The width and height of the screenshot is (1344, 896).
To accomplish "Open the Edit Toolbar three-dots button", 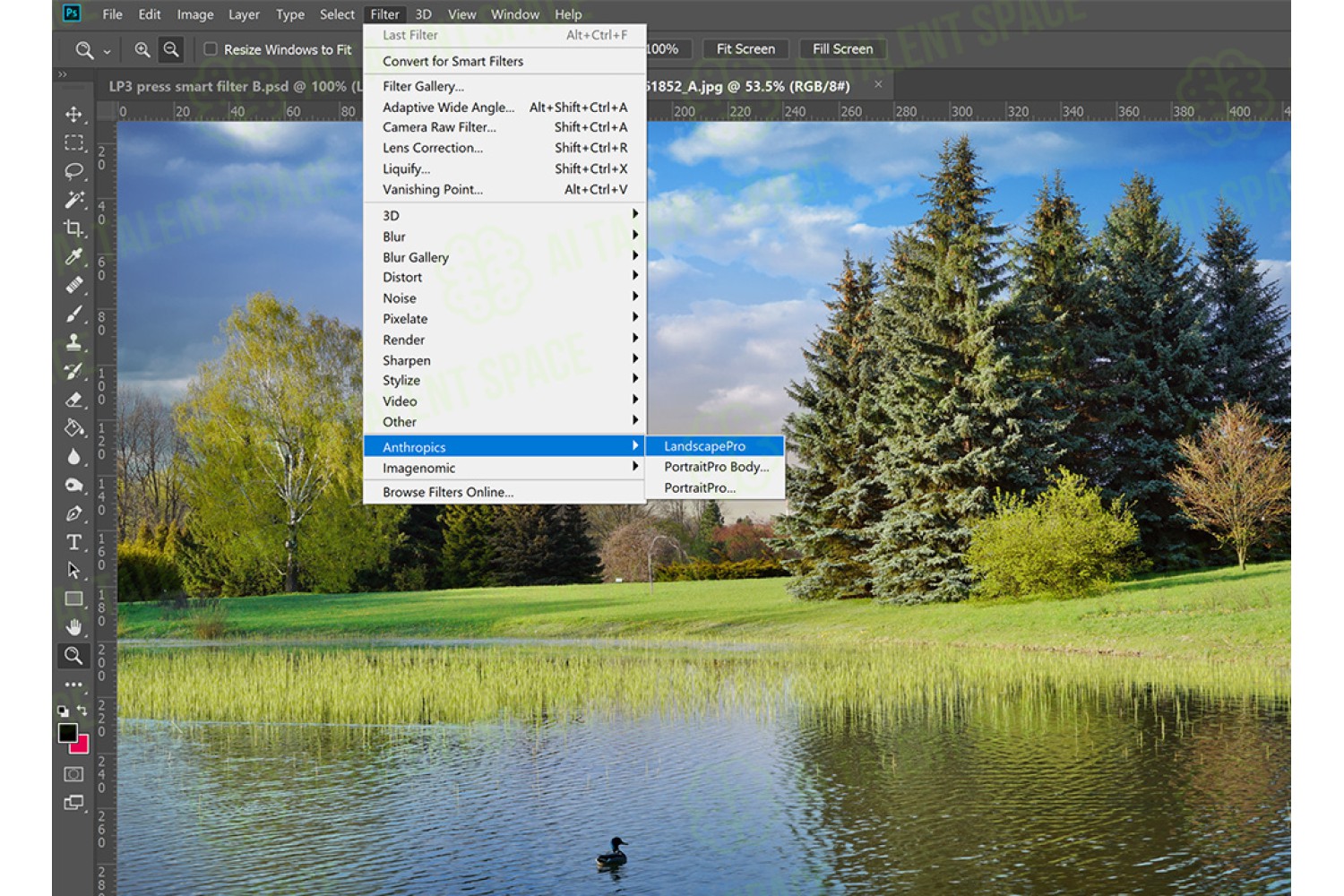I will 73,685.
